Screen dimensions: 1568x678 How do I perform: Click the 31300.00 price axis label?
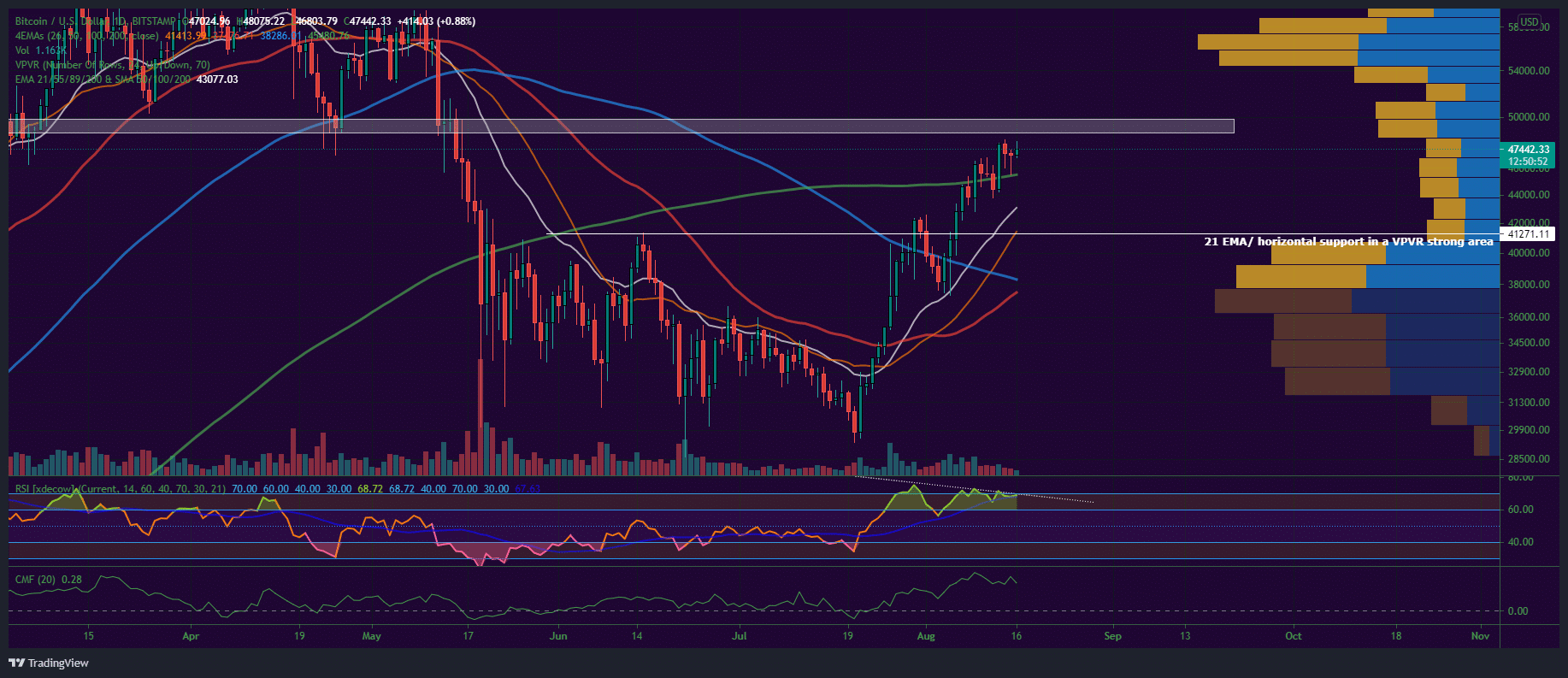(x=1529, y=403)
